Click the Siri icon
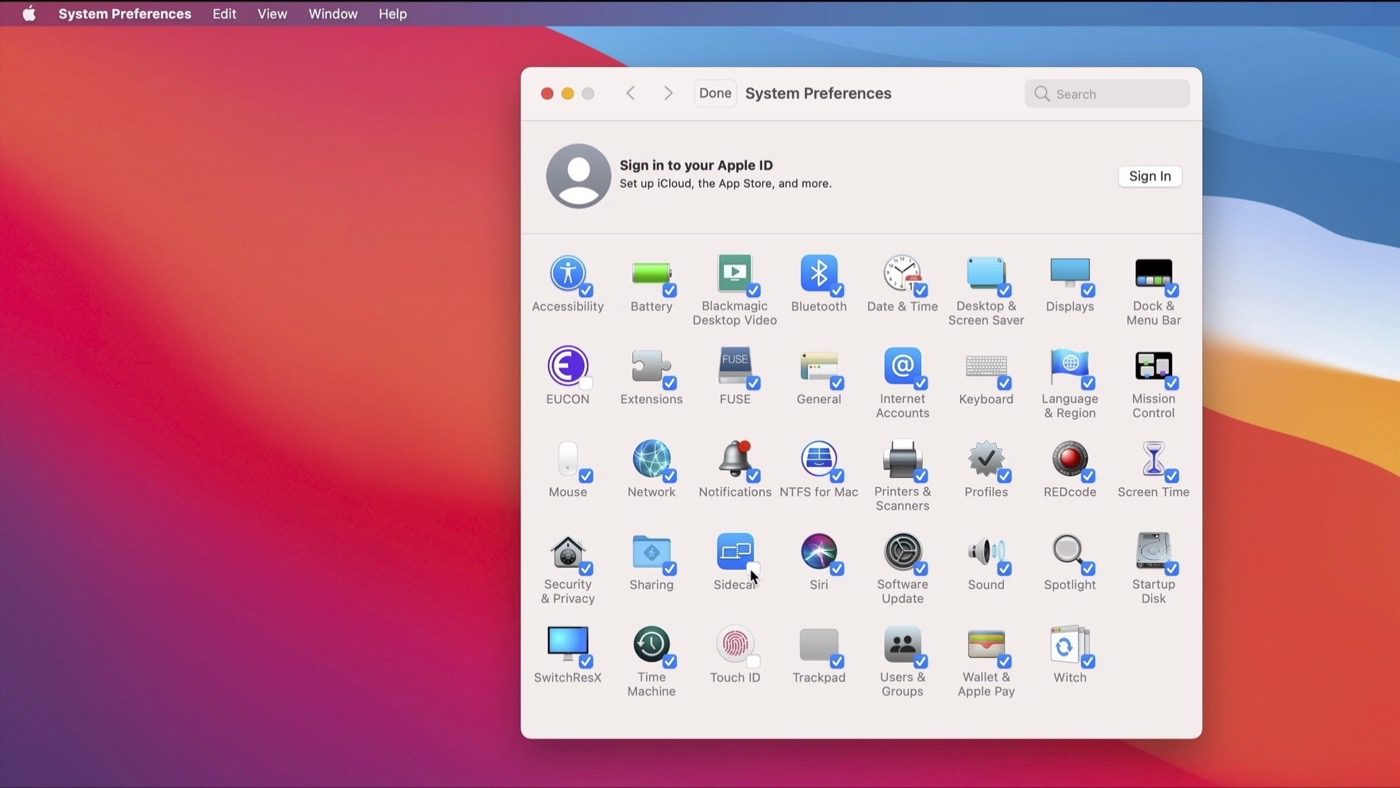Image resolution: width=1400 pixels, height=788 pixels. coord(818,552)
